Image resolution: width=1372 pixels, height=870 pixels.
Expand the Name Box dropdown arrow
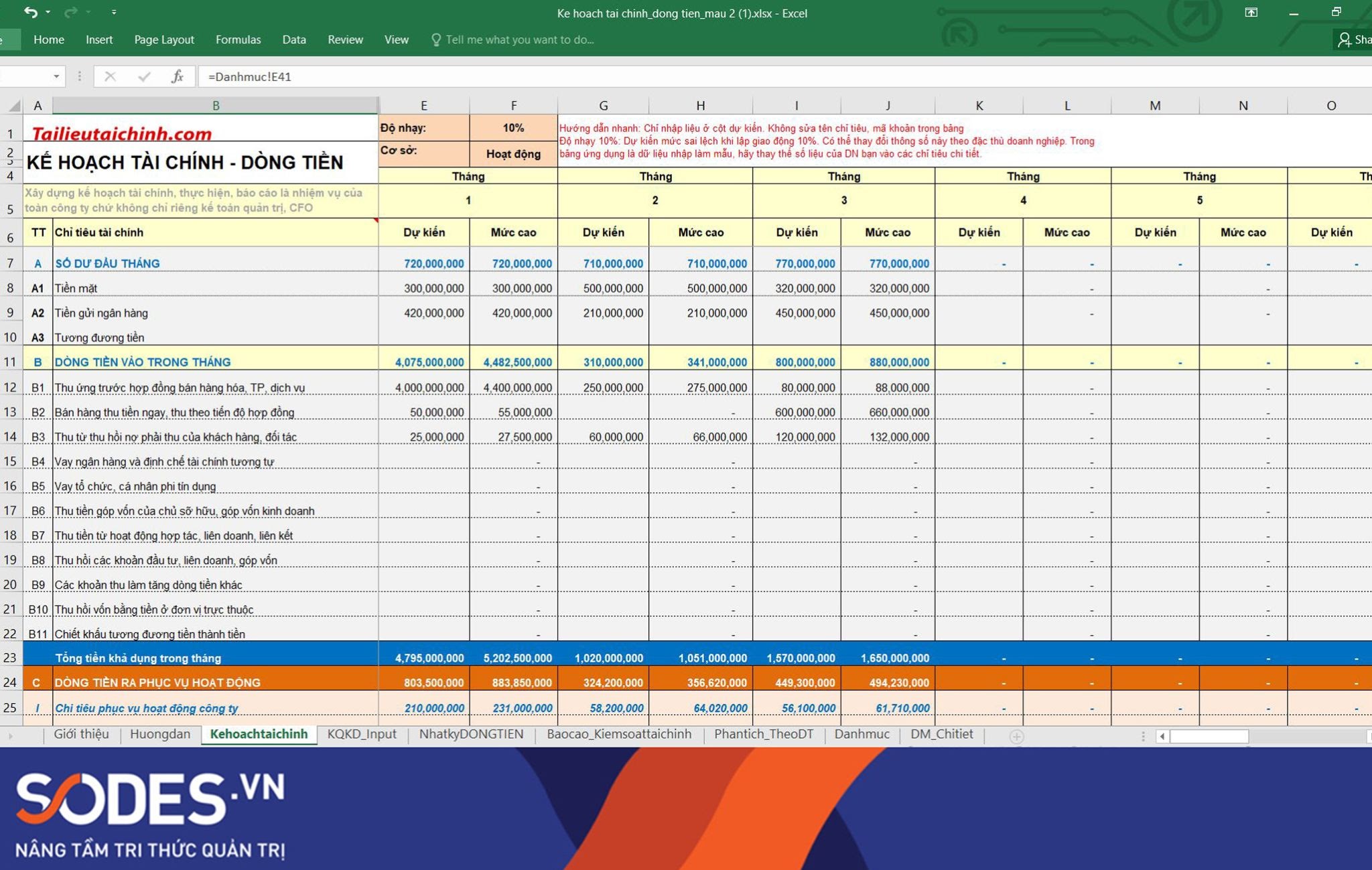click(56, 76)
